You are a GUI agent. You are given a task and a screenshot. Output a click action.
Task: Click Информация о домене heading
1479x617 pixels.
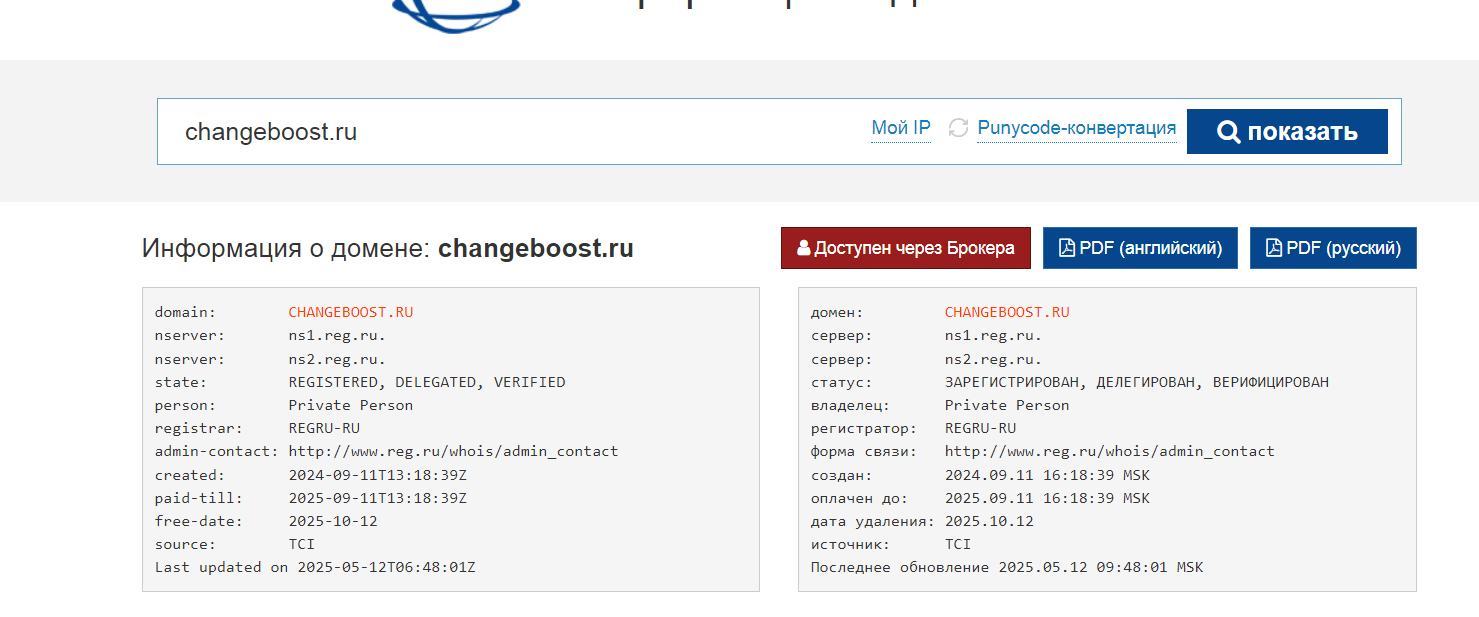(x=388, y=248)
